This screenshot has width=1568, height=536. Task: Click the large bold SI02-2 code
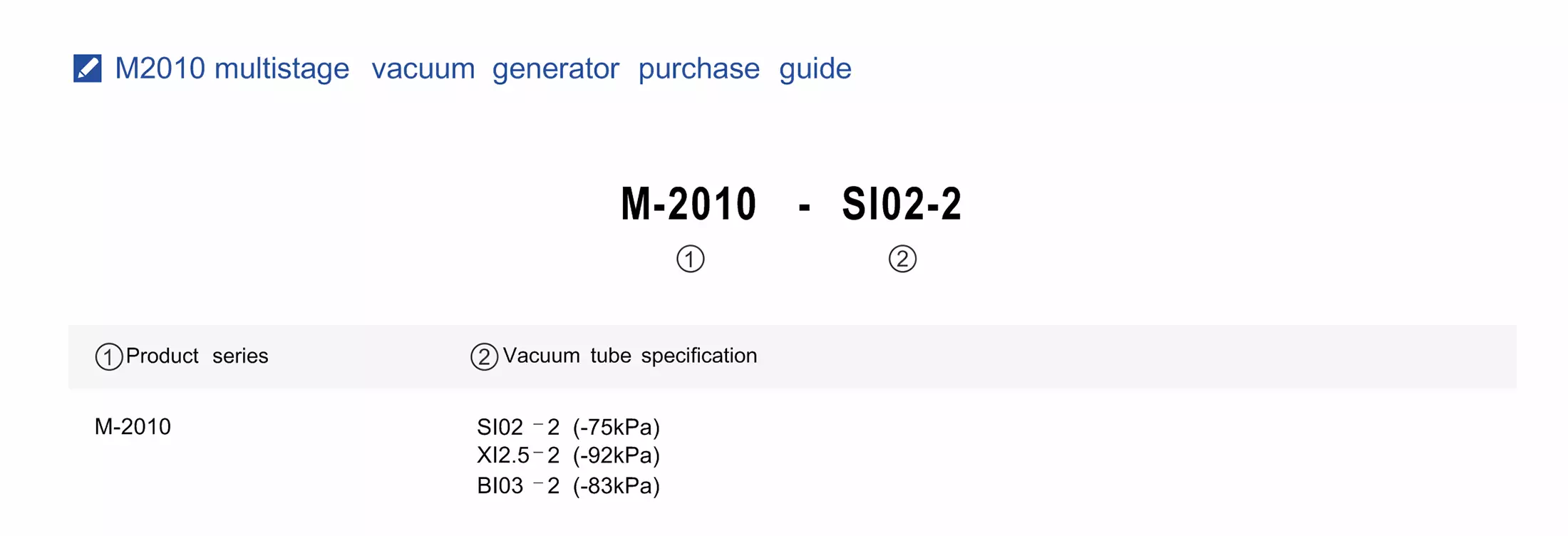902,204
